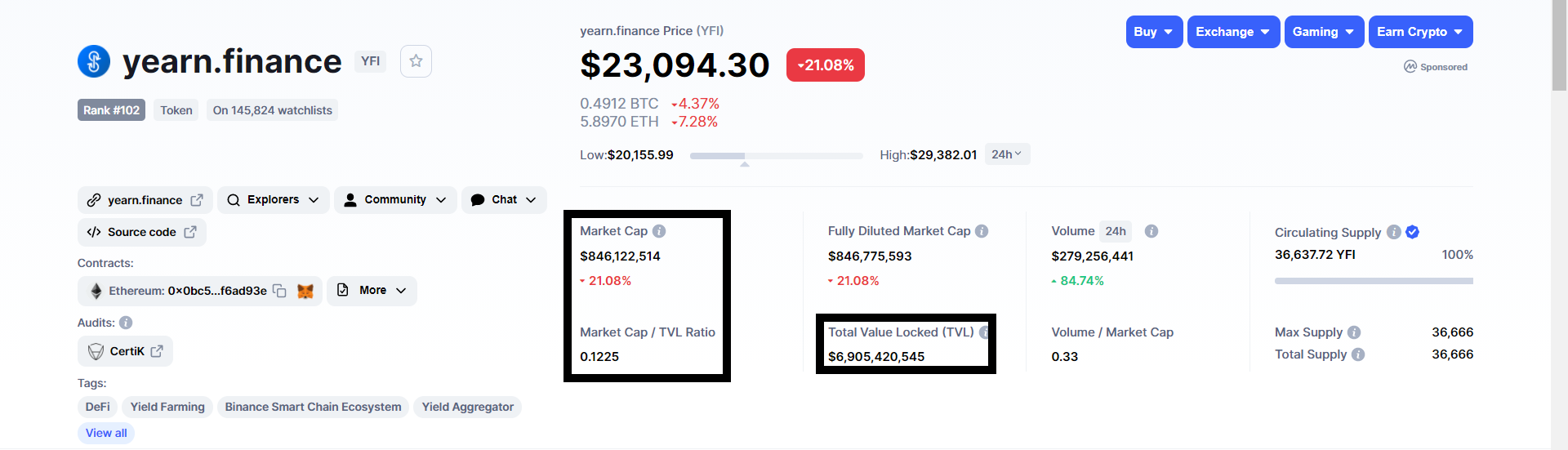
Task: Open Market Cap info tooltip icon
Action: point(659,231)
